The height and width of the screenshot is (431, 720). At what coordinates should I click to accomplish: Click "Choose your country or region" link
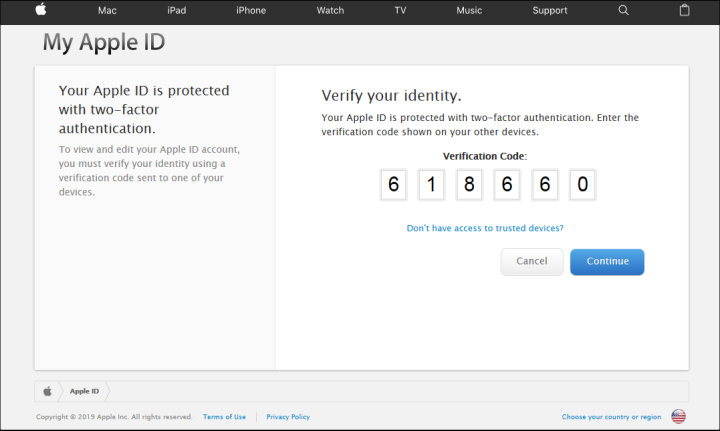point(611,416)
